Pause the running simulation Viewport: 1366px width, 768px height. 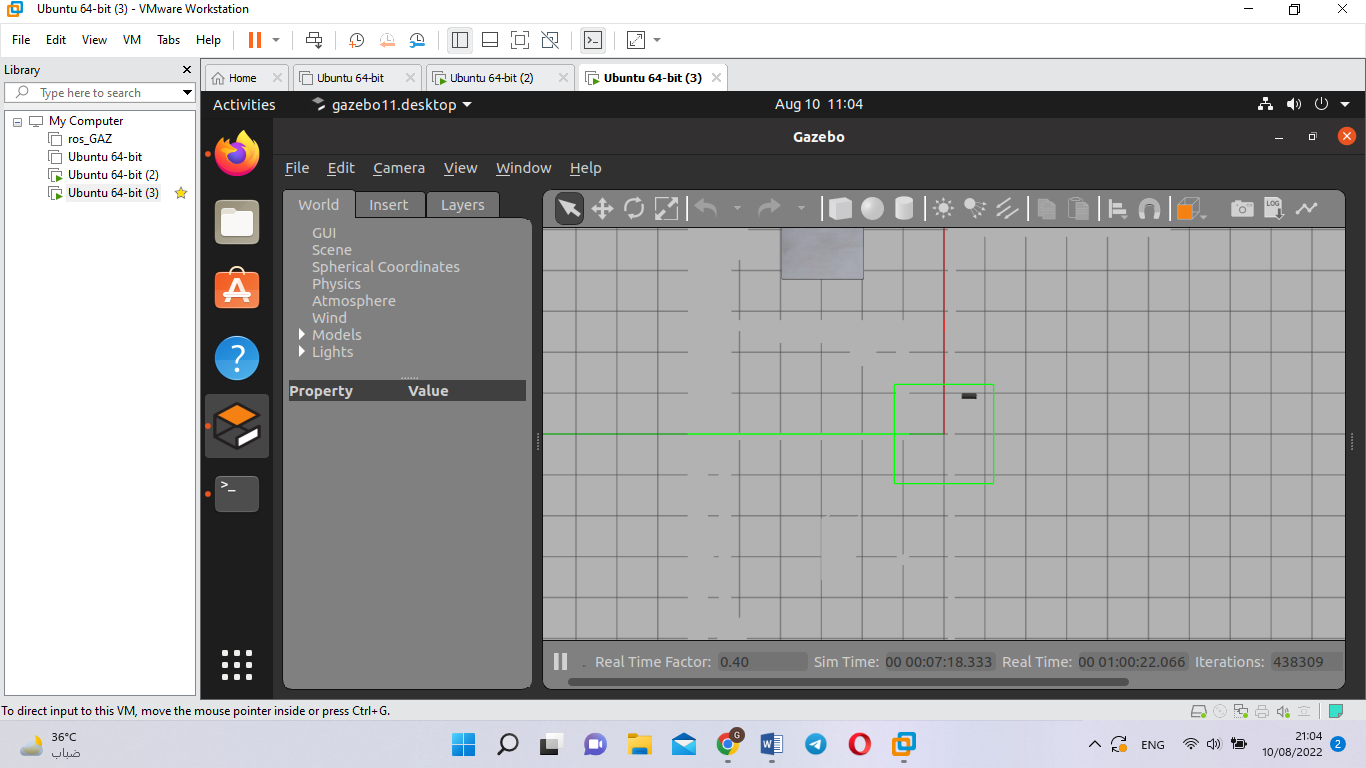(558, 660)
